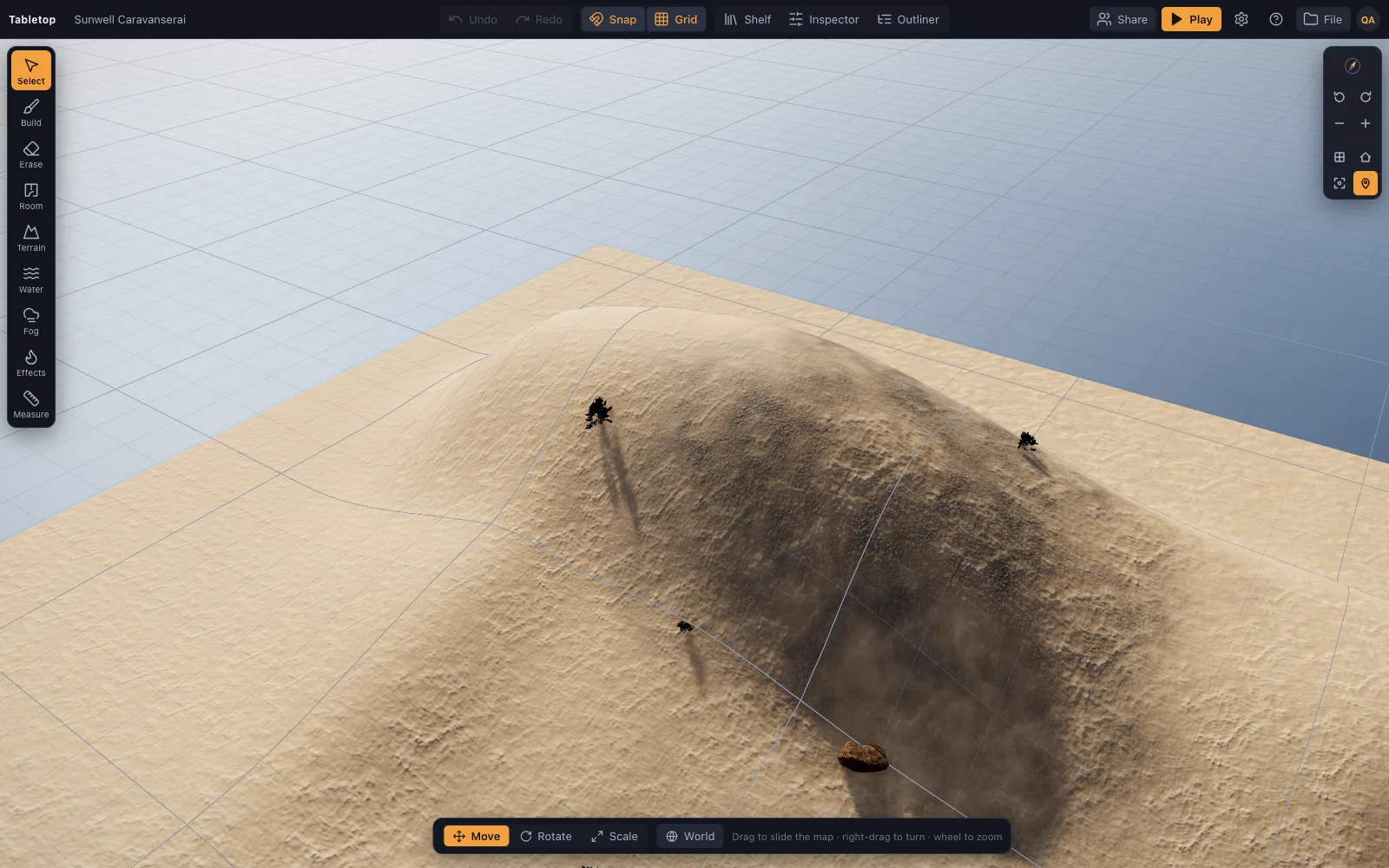This screenshot has width=1389, height=868.
Task: Open the File menu
Action: point(1323,19)
